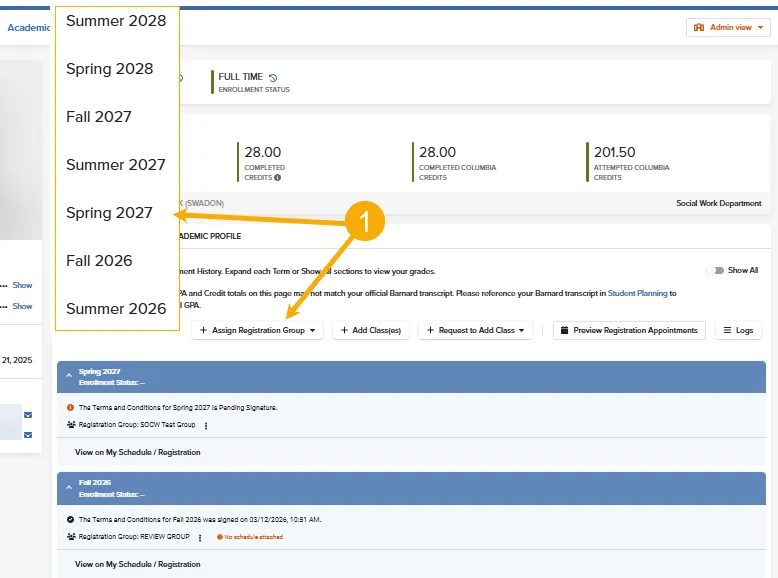Click Preview Registration Appointments button
Screen dimensions: 778x578
[x=629, y=330]
